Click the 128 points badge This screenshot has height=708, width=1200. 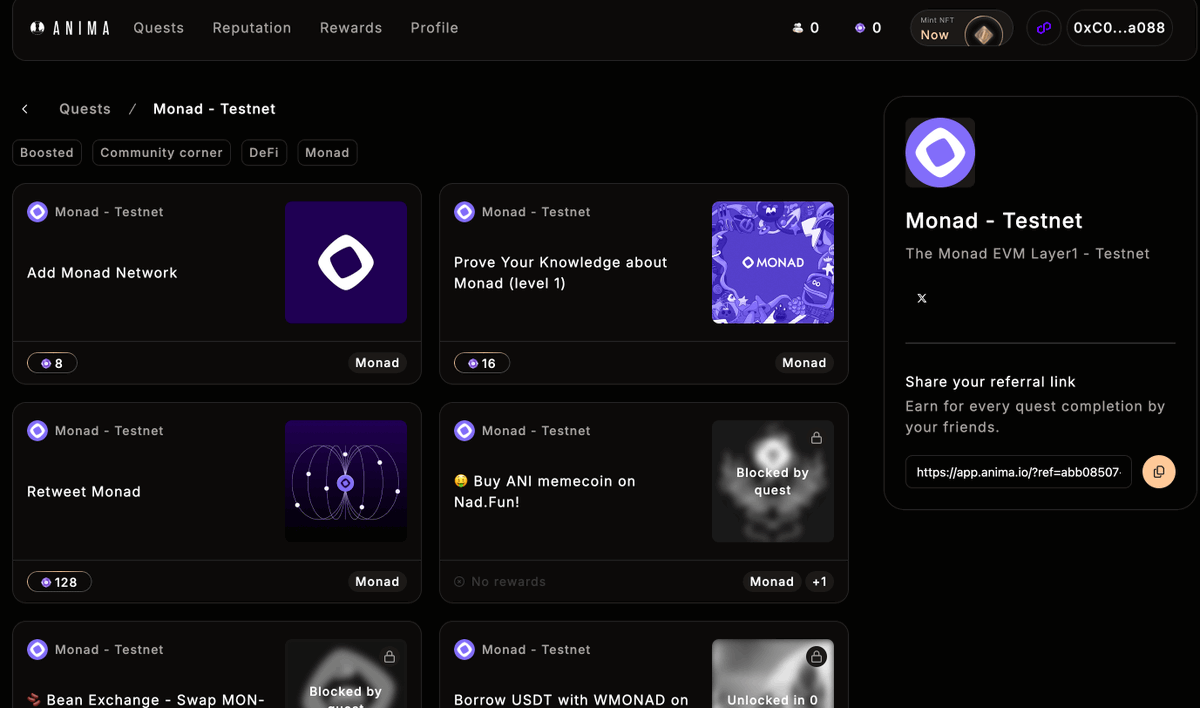click(59, 582)
